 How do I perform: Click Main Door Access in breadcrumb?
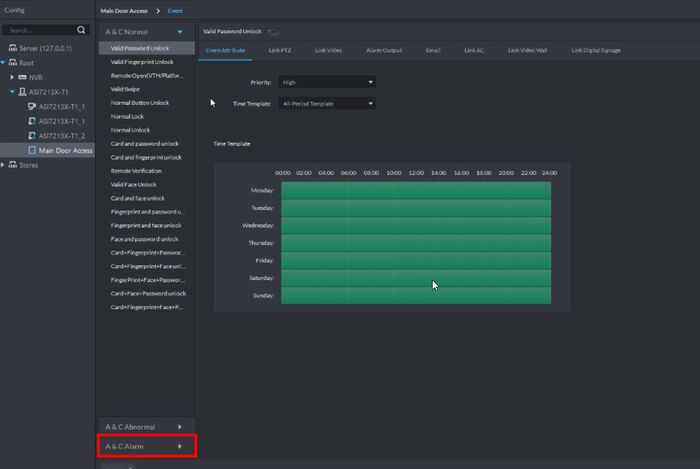124,10
